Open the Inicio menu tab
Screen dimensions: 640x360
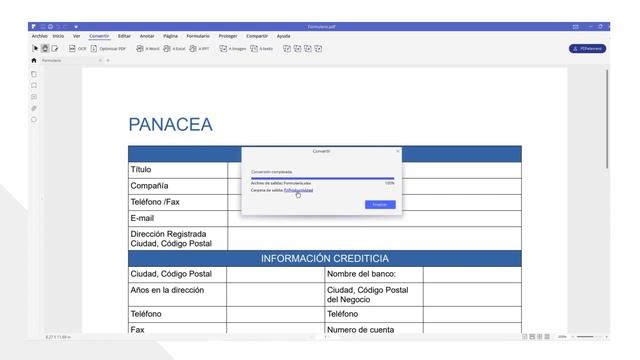tap(58, 36)
